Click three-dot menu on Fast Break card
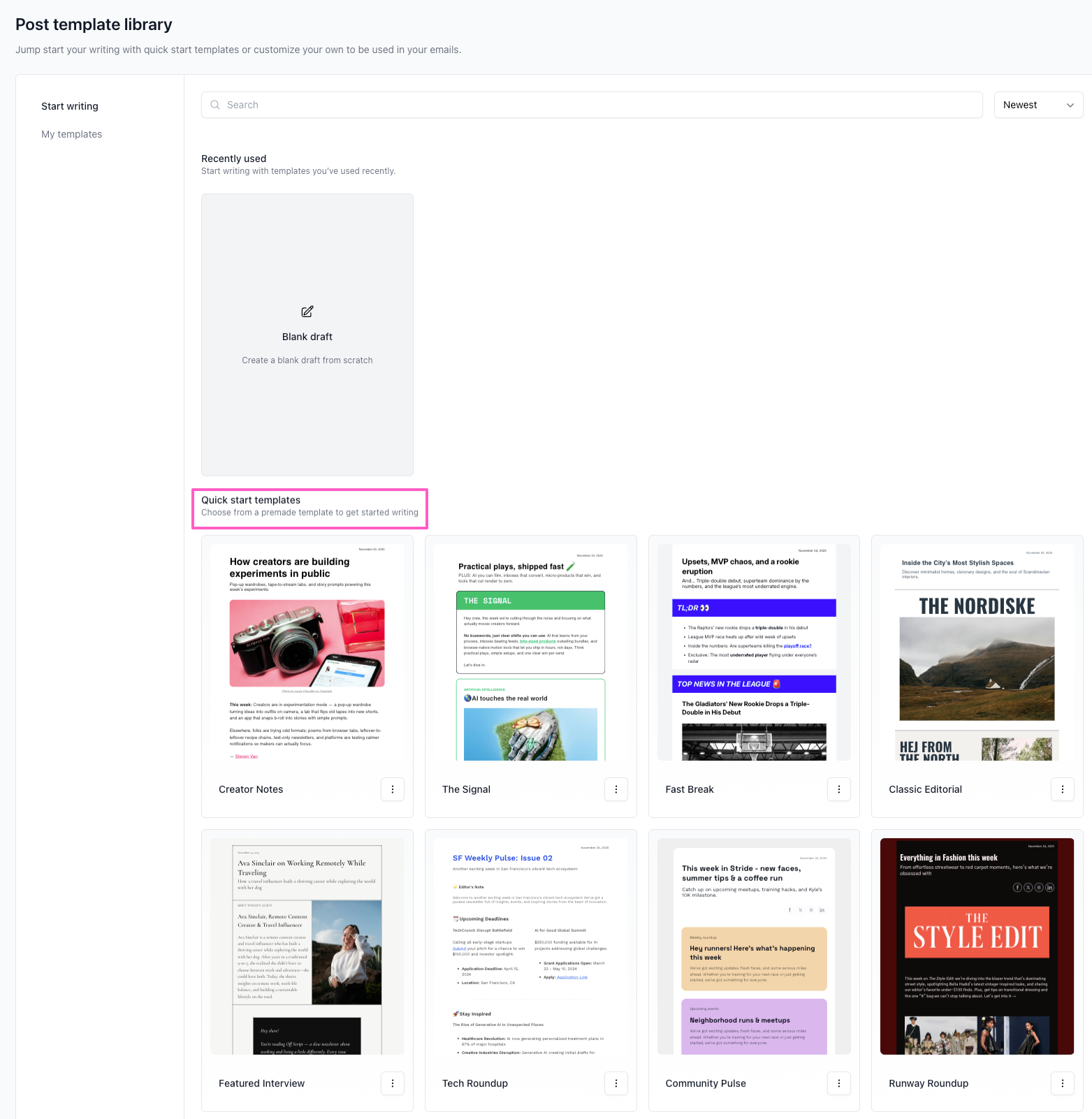The width and height of the screenshot is (1092, 1119). pos(838,789)
